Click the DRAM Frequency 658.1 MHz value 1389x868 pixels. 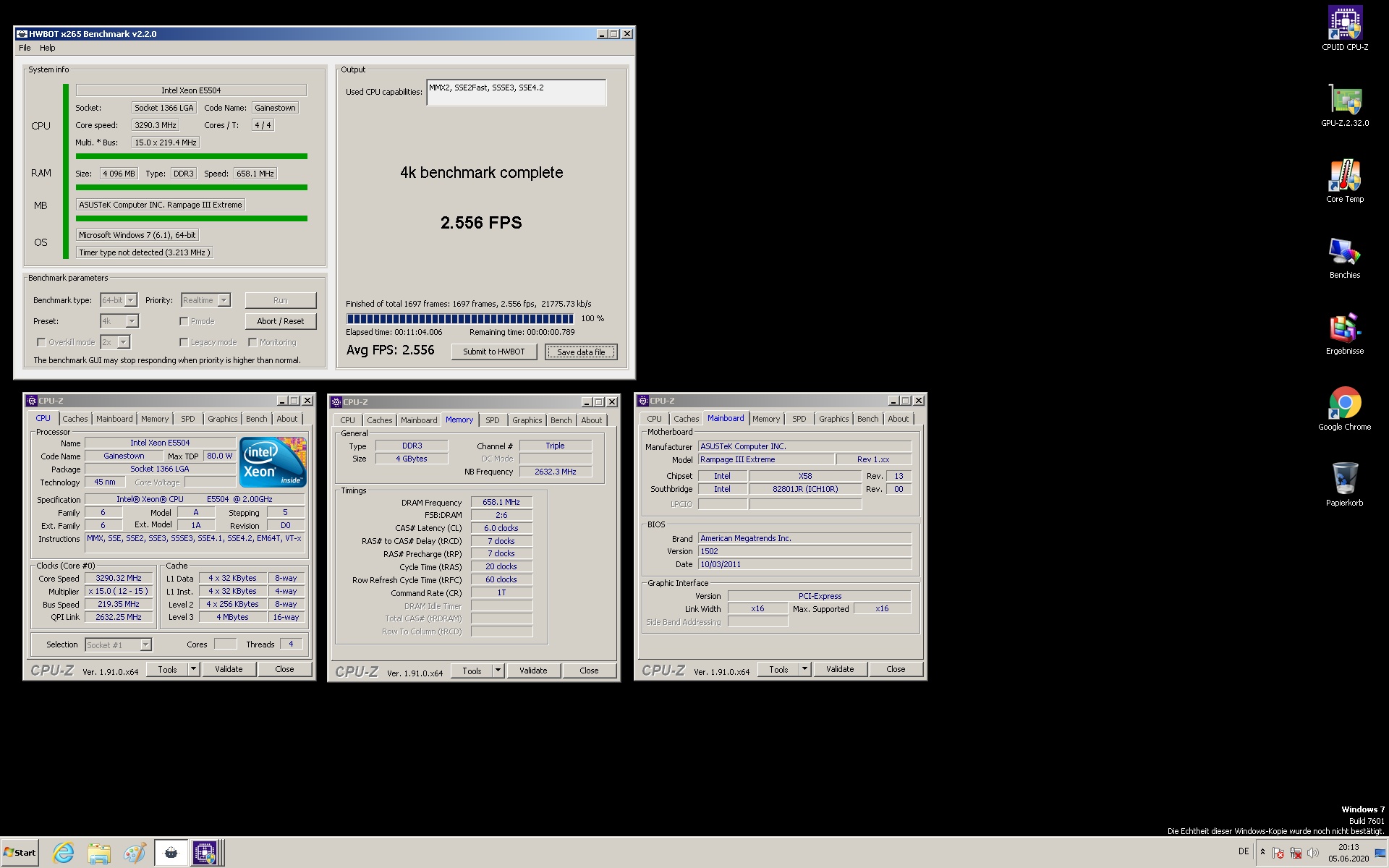pyautogui.click(x=501, y=502)
